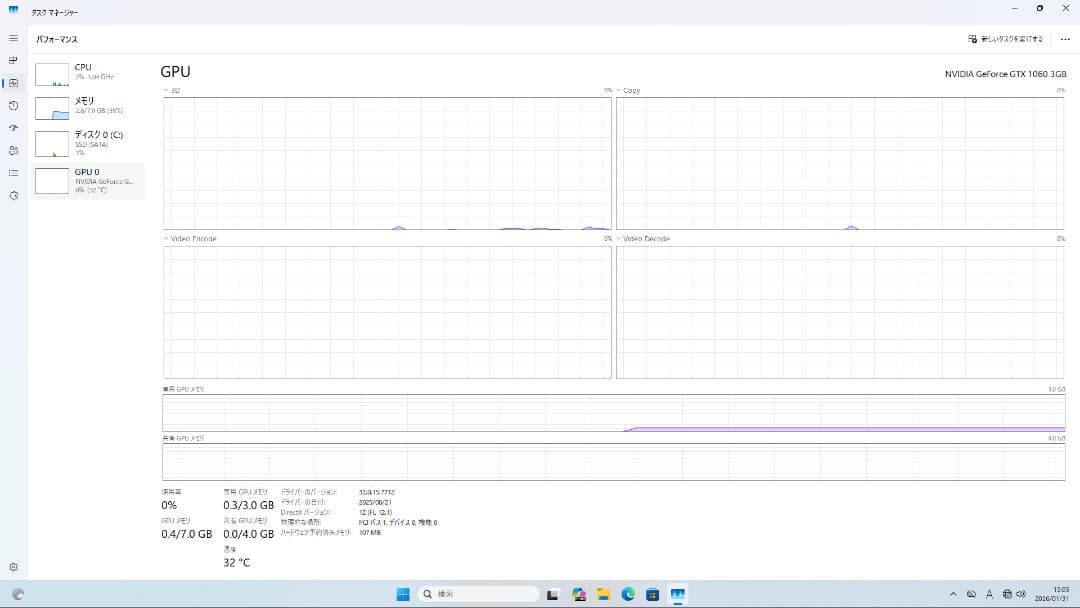The image size is (1080, 608).
Task: Change the 3D graph type via its dropdown
Action: (168, 90)
